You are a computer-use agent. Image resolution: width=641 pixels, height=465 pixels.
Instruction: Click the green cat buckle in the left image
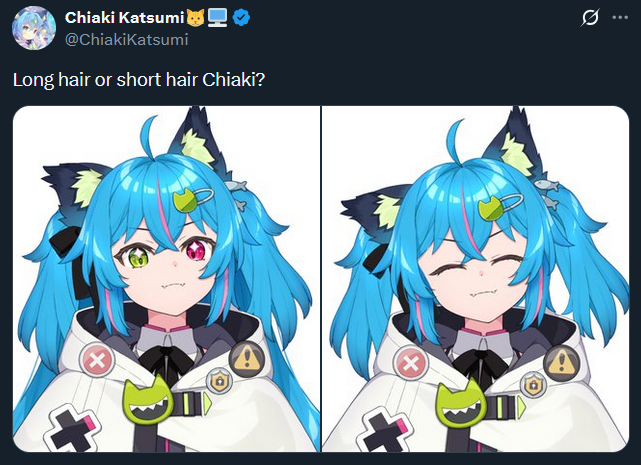pos(148,400)
